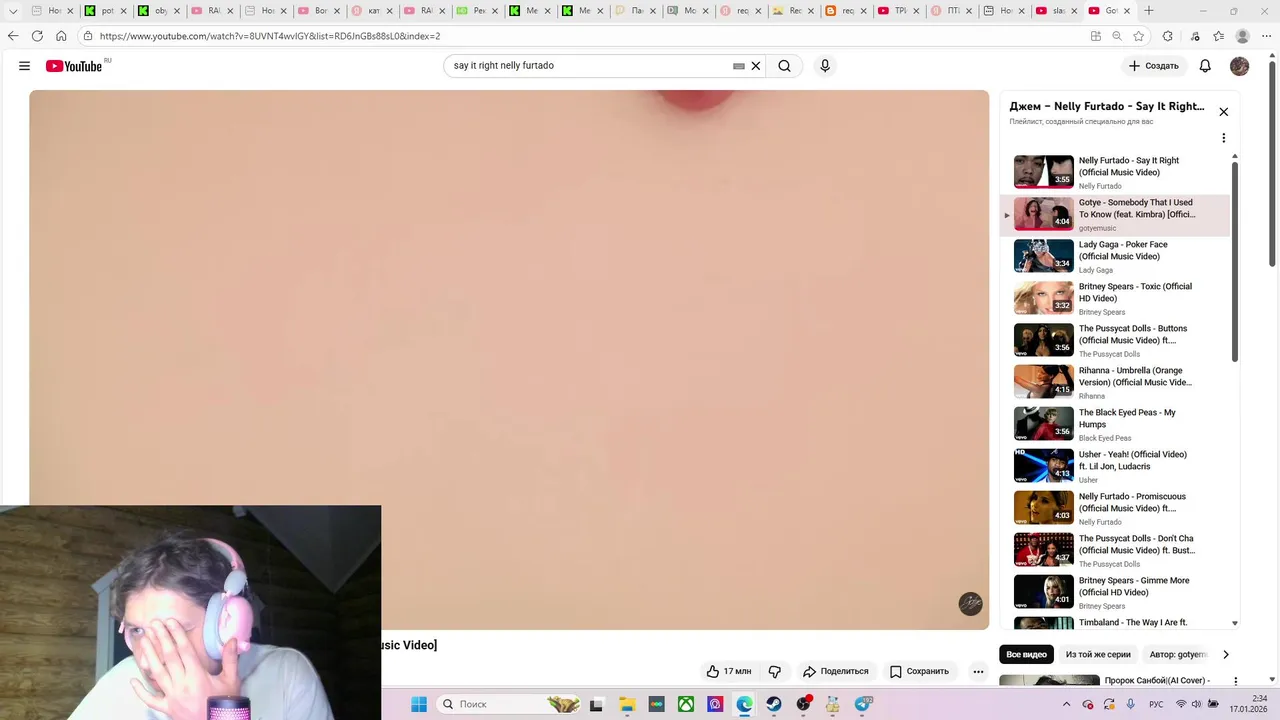
Task: Play Nelly Furtado - Say It Right from playlist
Action: (1115, 172)
